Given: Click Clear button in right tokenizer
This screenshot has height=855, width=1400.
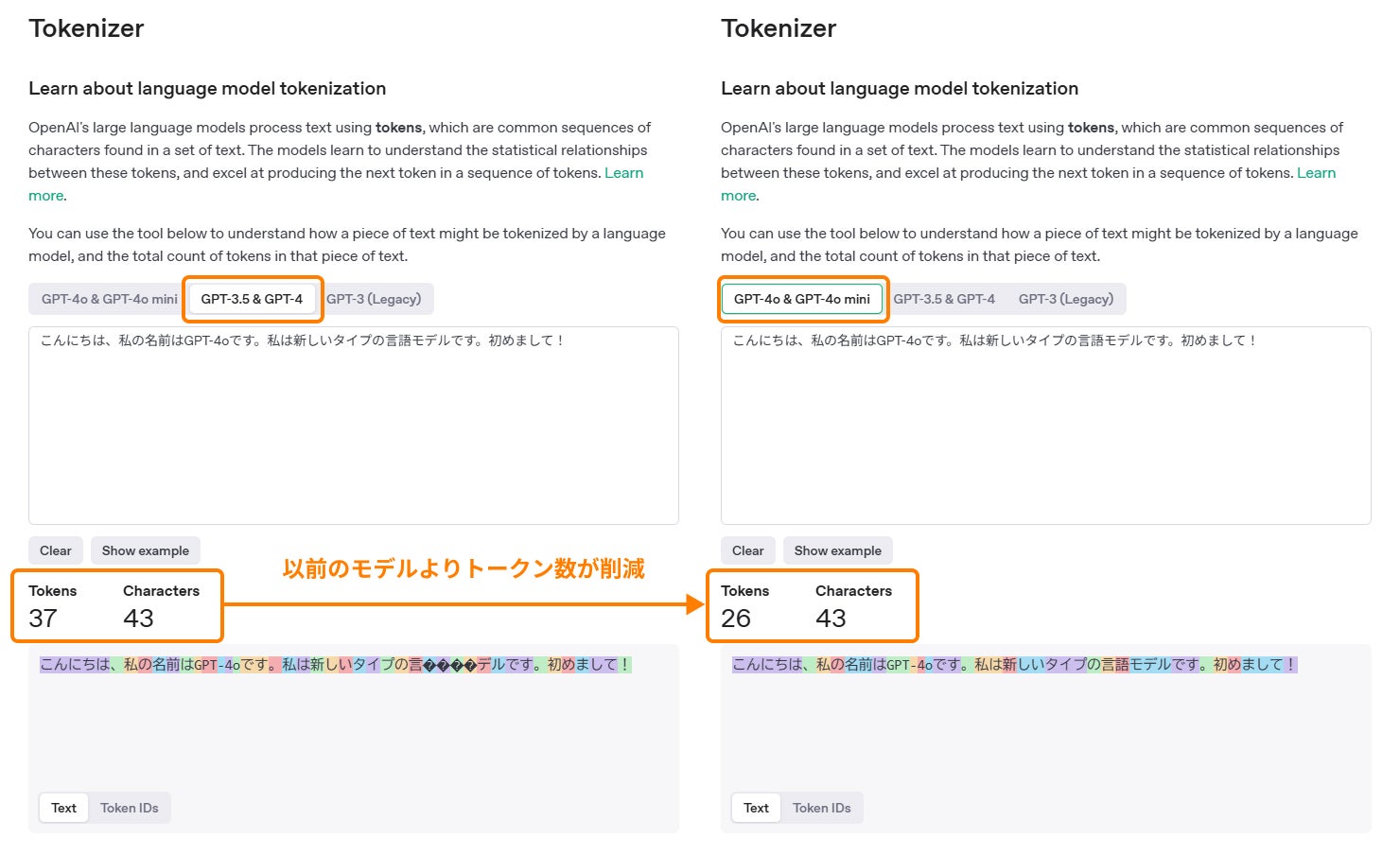Looking at the screenshot, I should click(748, 550).
